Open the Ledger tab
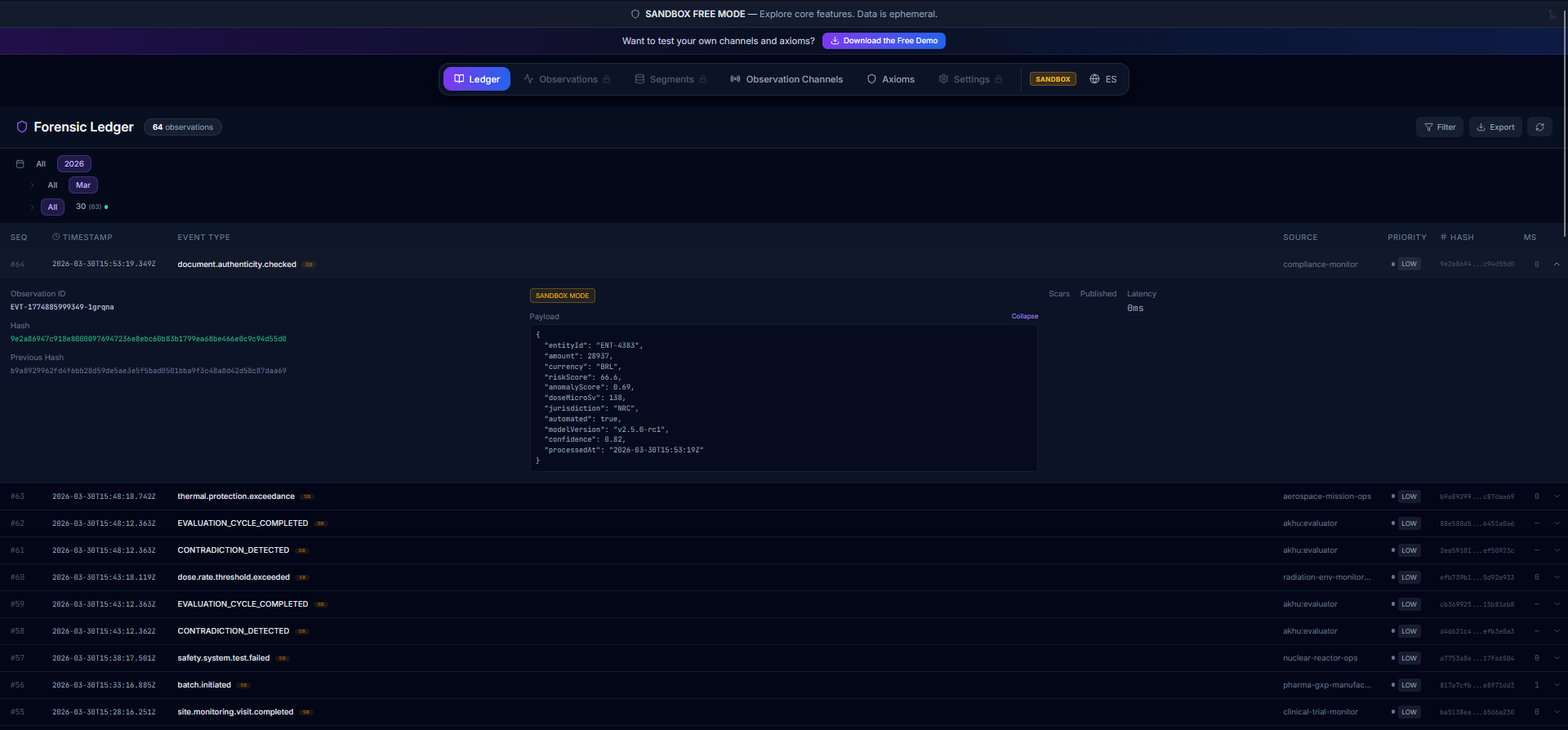 [477, 79]
